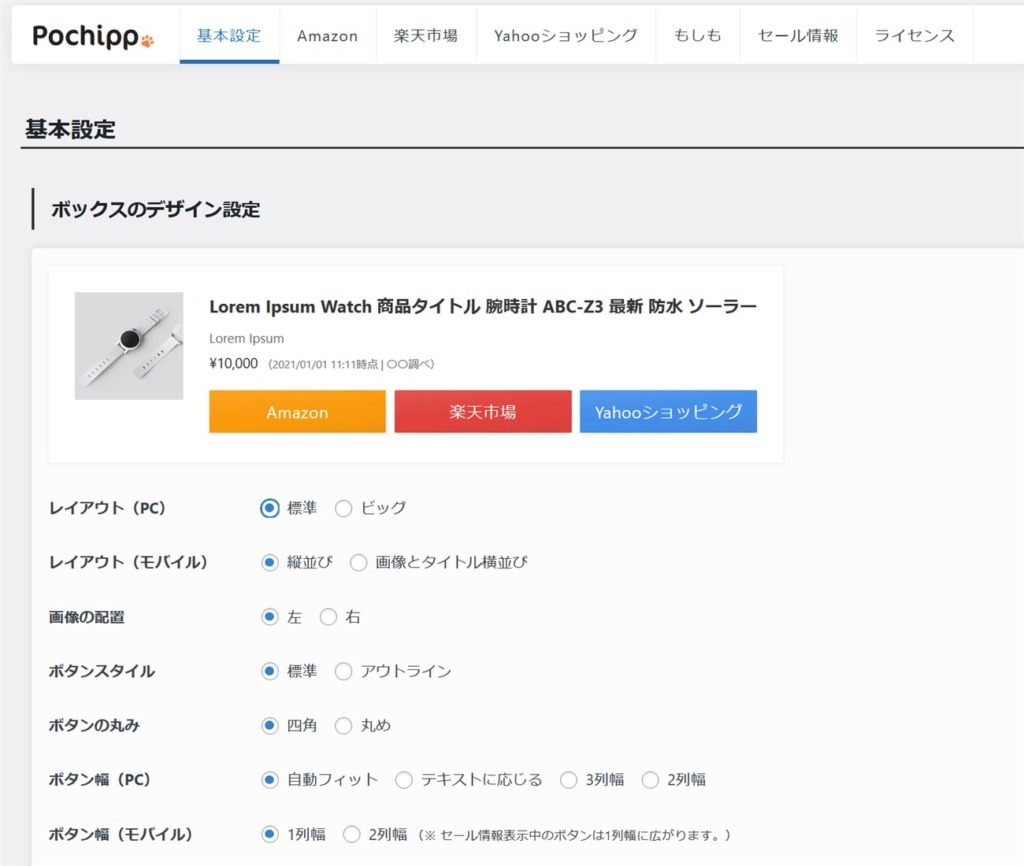Image resolution: width=1024 pixels, height=866 pixels.
Task: Open the 楽天市場 tab
Action: pos(426,36)
